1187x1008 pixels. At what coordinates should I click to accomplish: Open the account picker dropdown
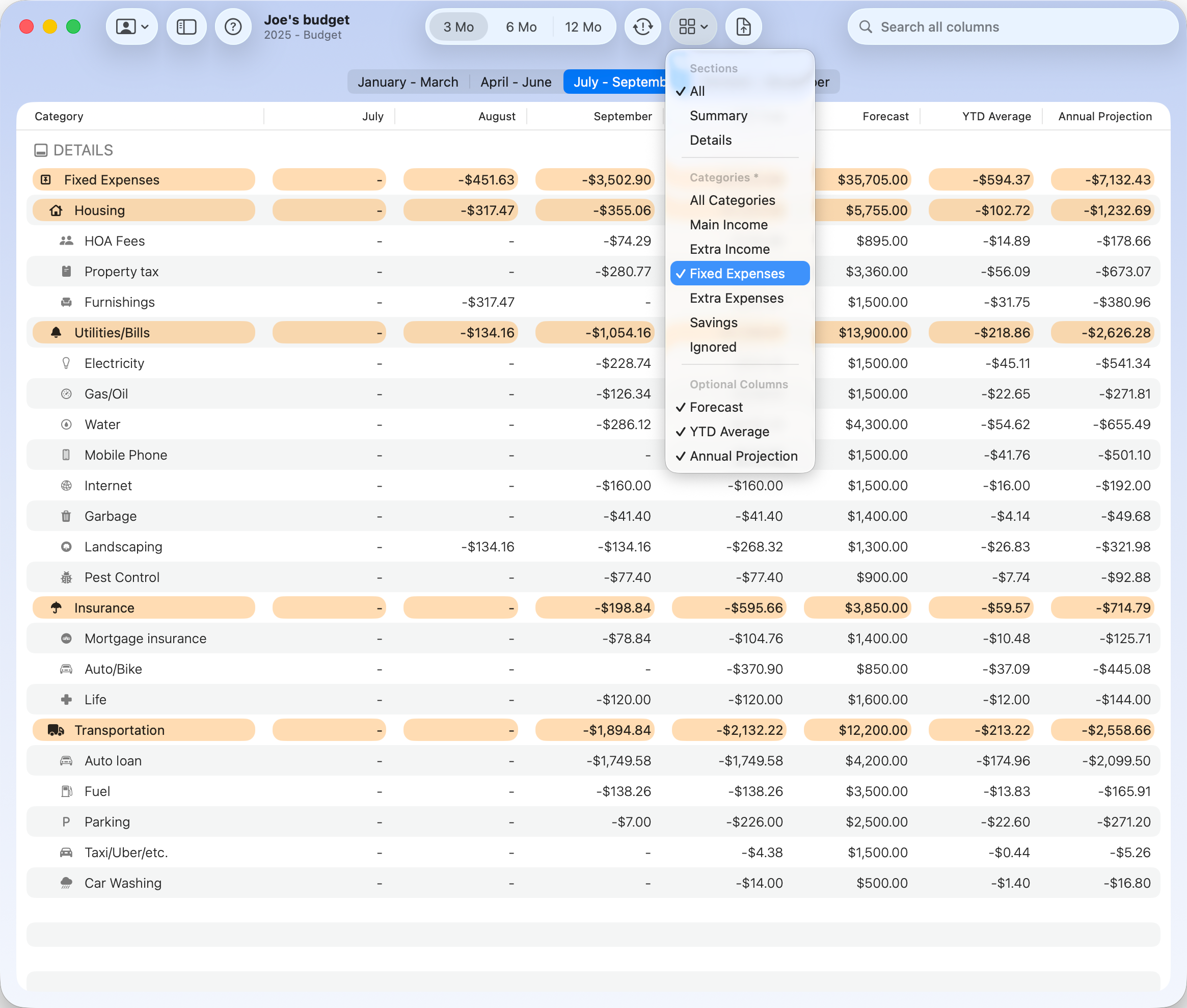132,27
